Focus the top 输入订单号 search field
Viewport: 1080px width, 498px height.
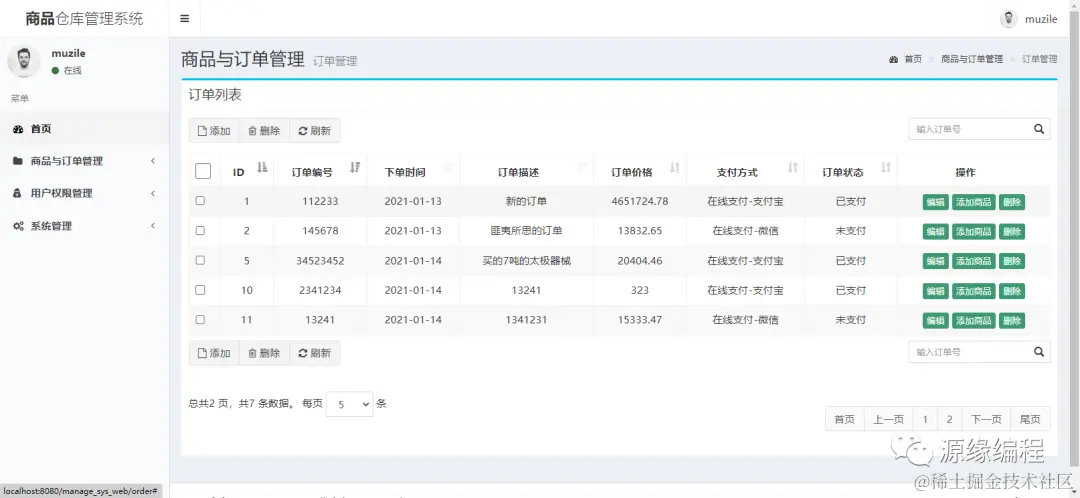[968, 129]
